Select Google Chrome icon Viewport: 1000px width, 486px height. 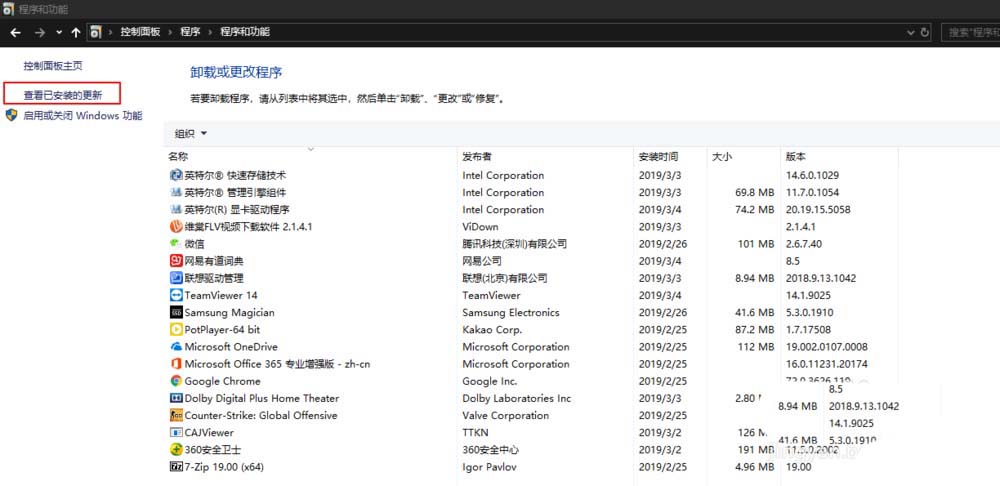pos(176,381)
